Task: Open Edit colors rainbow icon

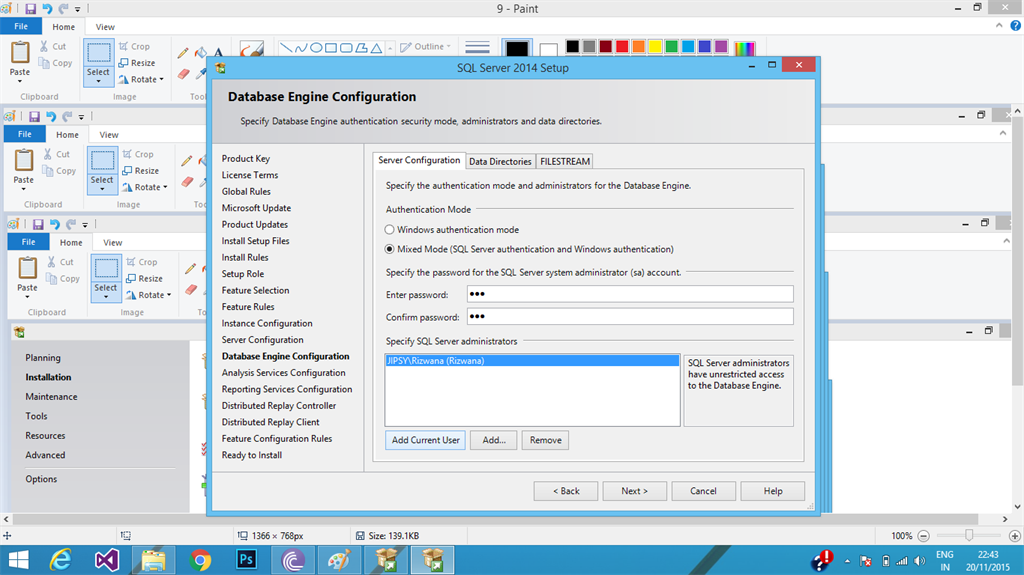Action: pos(744,48)
